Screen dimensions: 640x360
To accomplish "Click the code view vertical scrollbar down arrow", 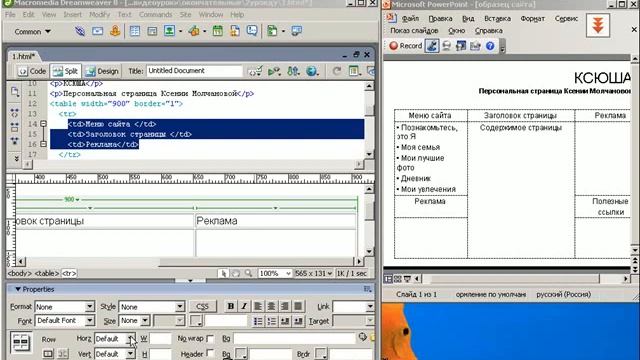I will [369, 154].
